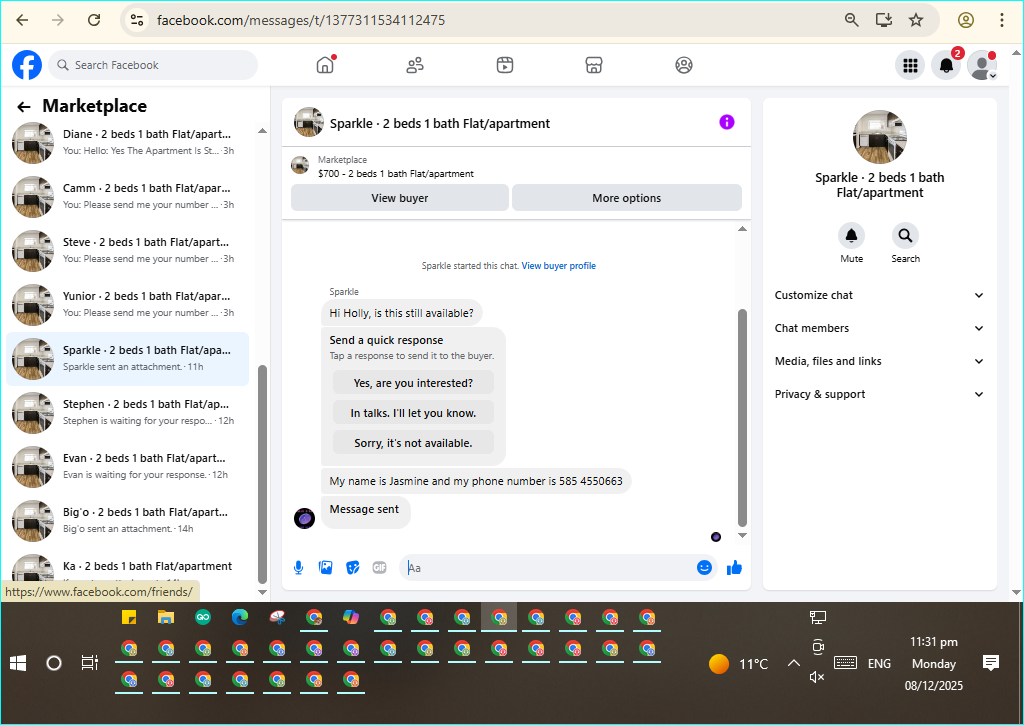1024x725 pixels.
Task: Expand Privacy & support section
Action: [x=879, y=394]
